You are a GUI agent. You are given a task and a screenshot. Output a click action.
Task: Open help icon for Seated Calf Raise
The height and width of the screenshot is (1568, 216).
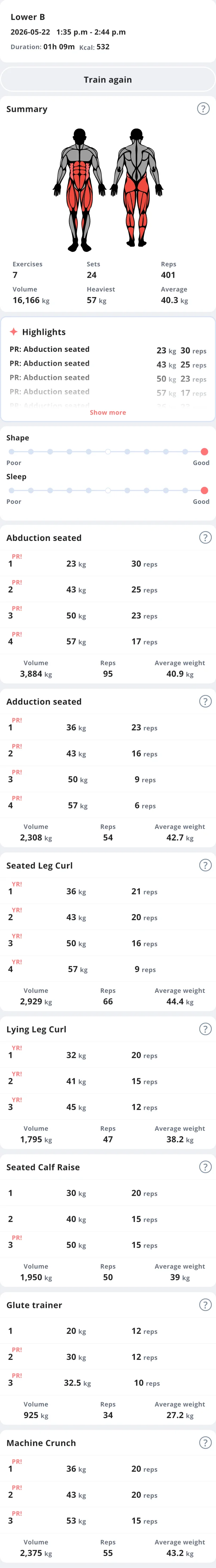pyautogui.click(x=206, y=1167)
